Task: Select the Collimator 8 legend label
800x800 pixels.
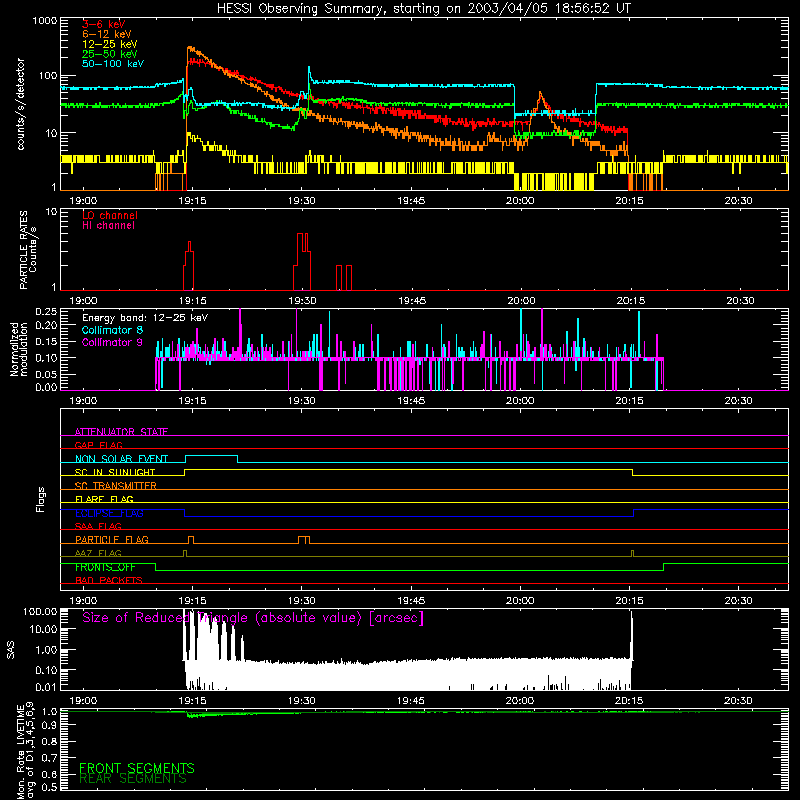Action: click(112, 330)
